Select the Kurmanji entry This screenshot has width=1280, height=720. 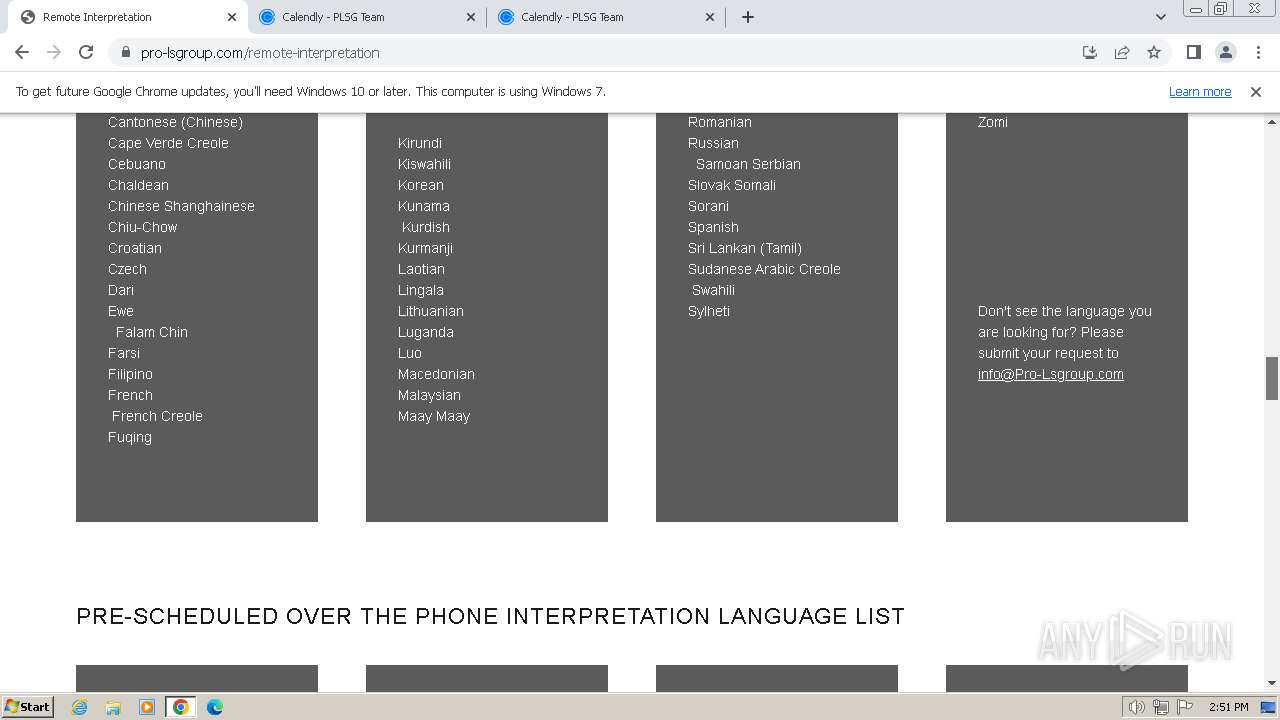pos(425,248)
